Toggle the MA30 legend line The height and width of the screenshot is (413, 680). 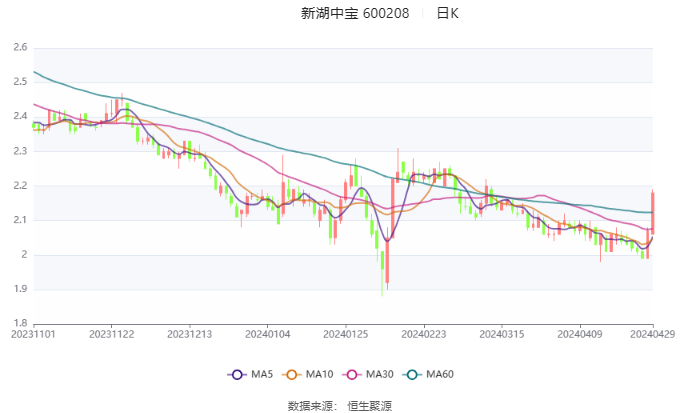click(x=368, y=374)
